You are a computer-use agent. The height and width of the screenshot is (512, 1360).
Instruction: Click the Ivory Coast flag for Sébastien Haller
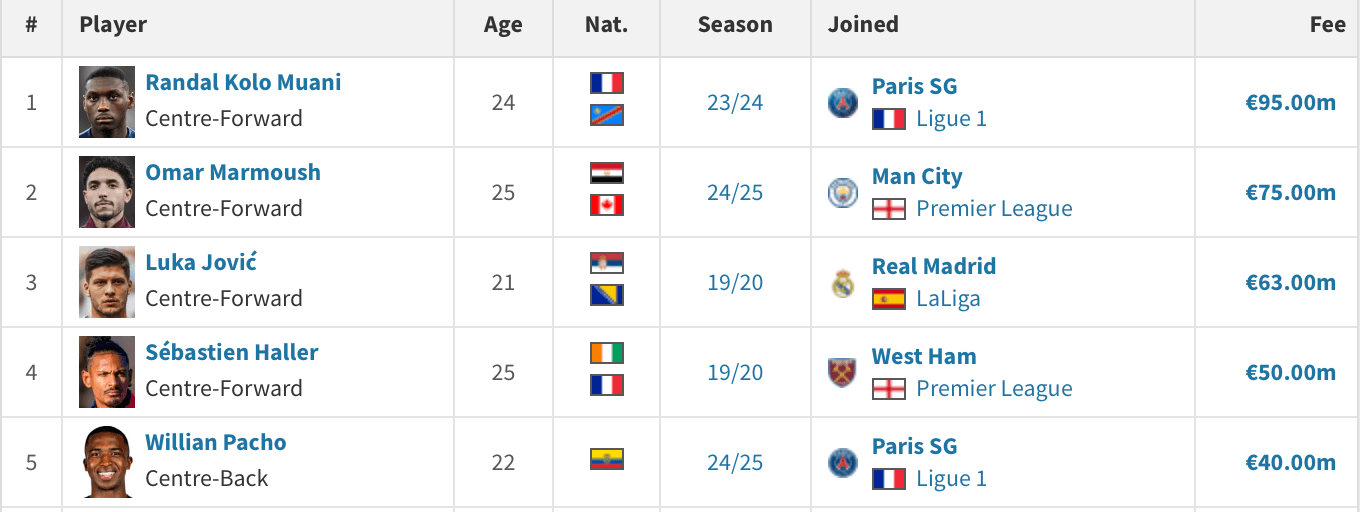607,353
